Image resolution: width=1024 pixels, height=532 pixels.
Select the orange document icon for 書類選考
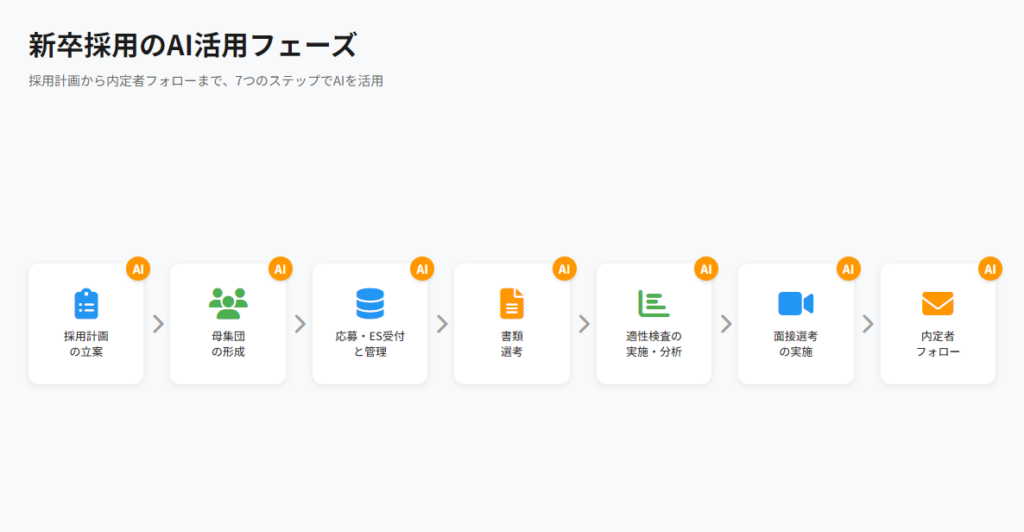512,303
